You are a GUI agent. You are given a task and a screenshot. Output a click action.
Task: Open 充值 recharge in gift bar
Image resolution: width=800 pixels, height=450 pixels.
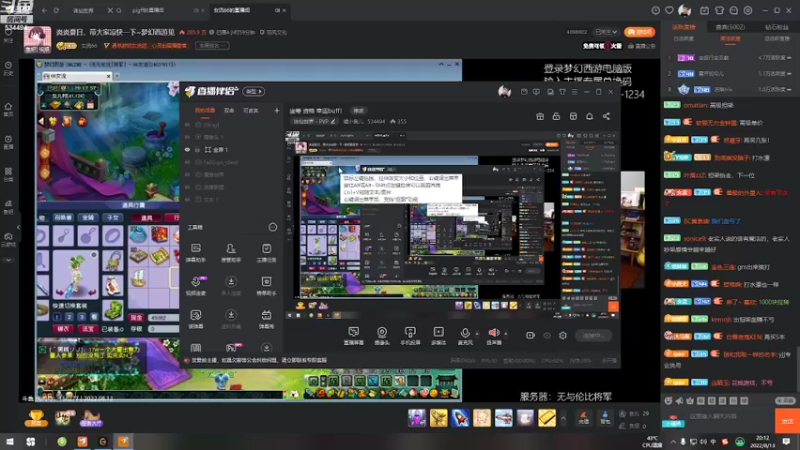[x=583, y=418]
